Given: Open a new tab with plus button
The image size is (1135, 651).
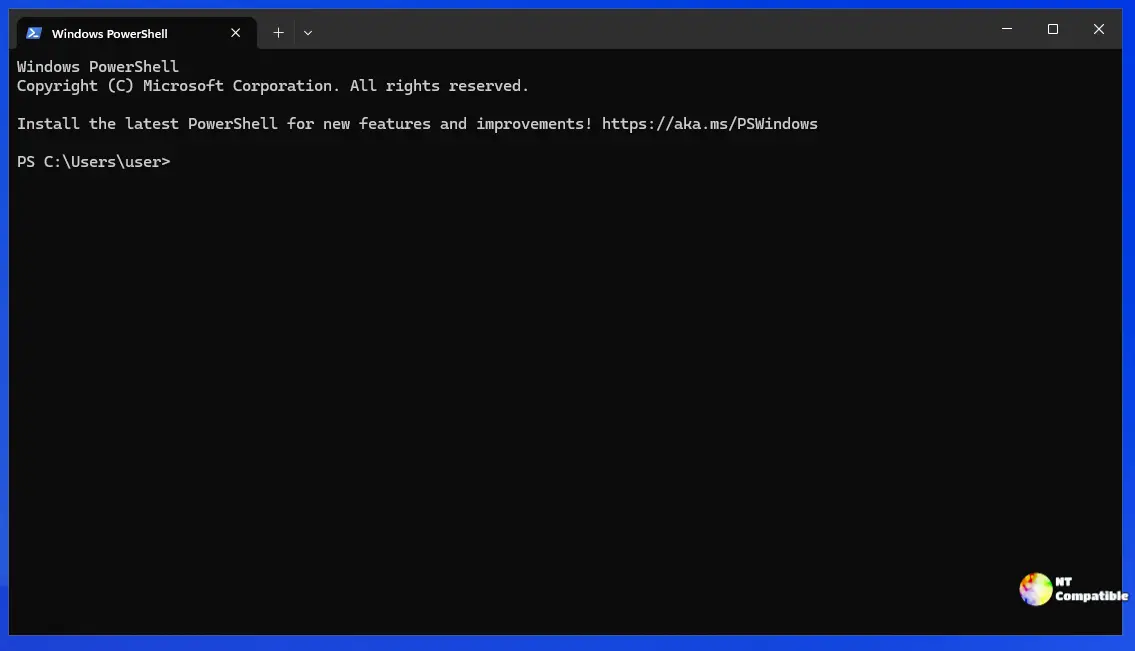Looking at the screenshot, I should coord(278,33).
